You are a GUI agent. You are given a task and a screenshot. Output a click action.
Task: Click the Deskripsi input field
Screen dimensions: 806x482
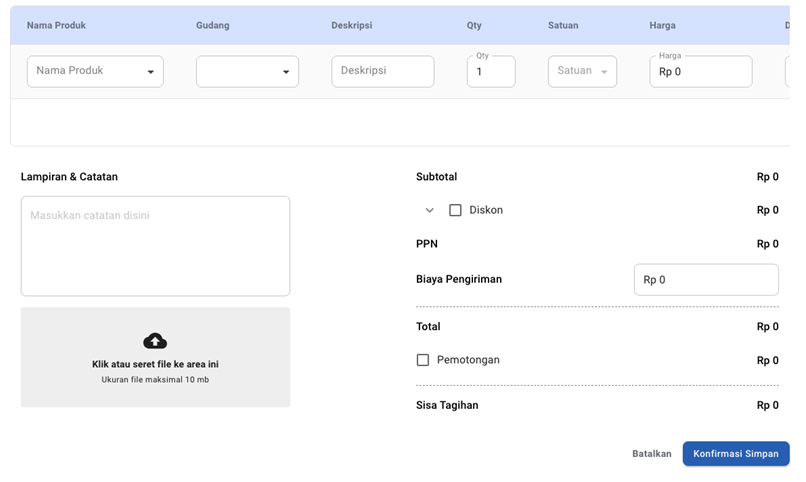[x=382, y=71]
